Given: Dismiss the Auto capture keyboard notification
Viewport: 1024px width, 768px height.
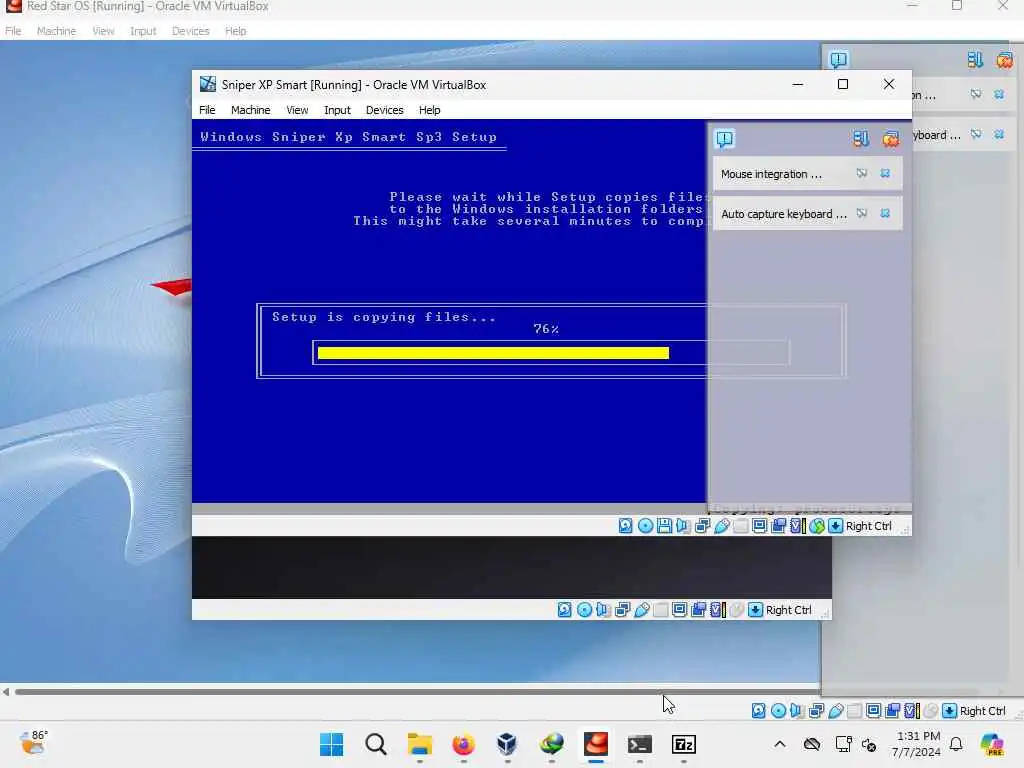Looking at the screenshot, I should pos(885,214).
